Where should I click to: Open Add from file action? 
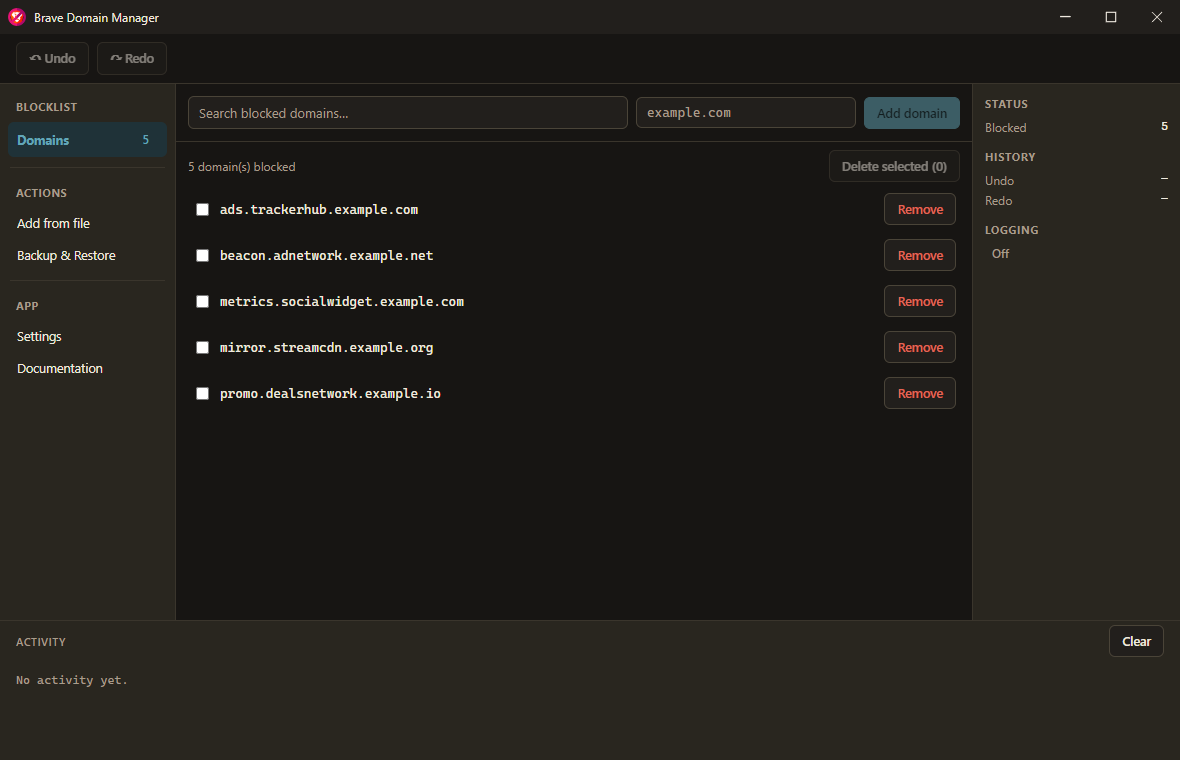tap(53, 223)
